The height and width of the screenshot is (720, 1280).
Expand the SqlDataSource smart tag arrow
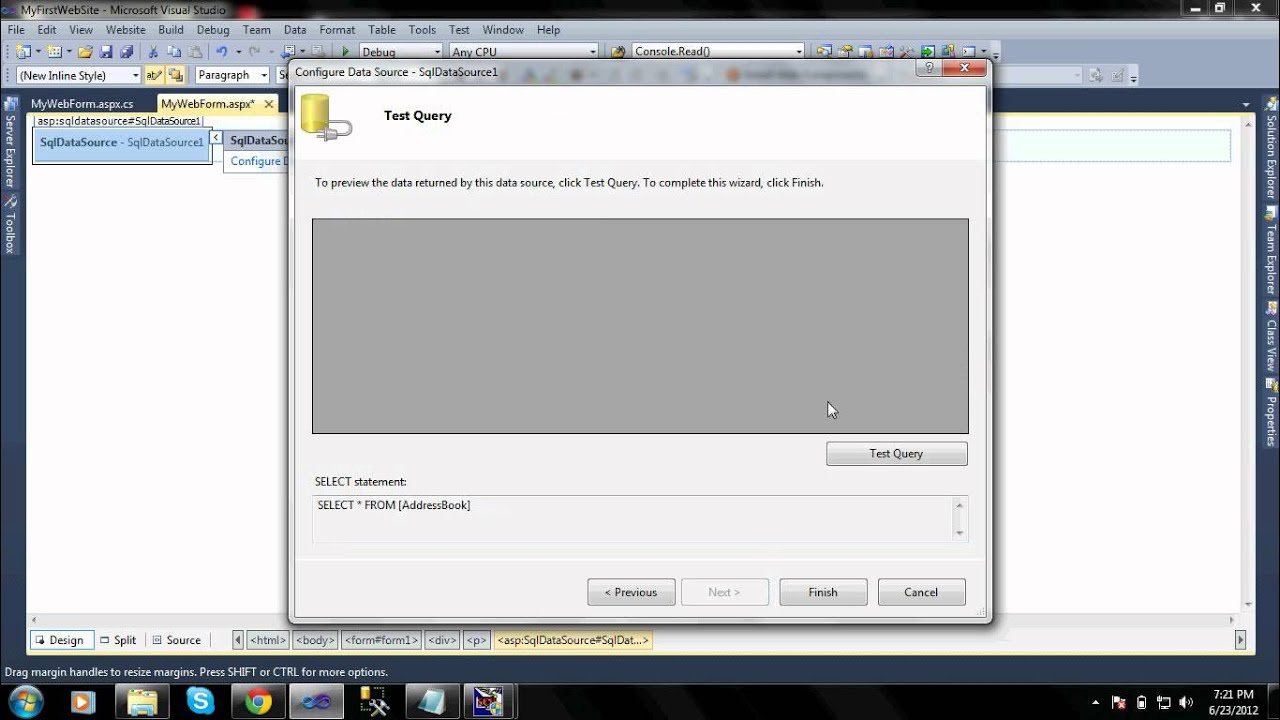pos(216,138)
